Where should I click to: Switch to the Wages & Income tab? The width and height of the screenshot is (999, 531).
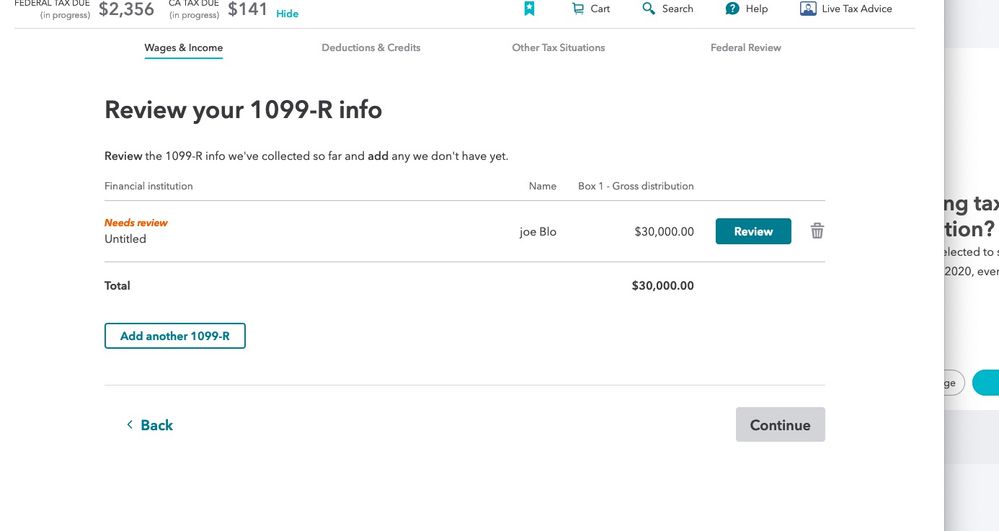[x=183, y=47]
